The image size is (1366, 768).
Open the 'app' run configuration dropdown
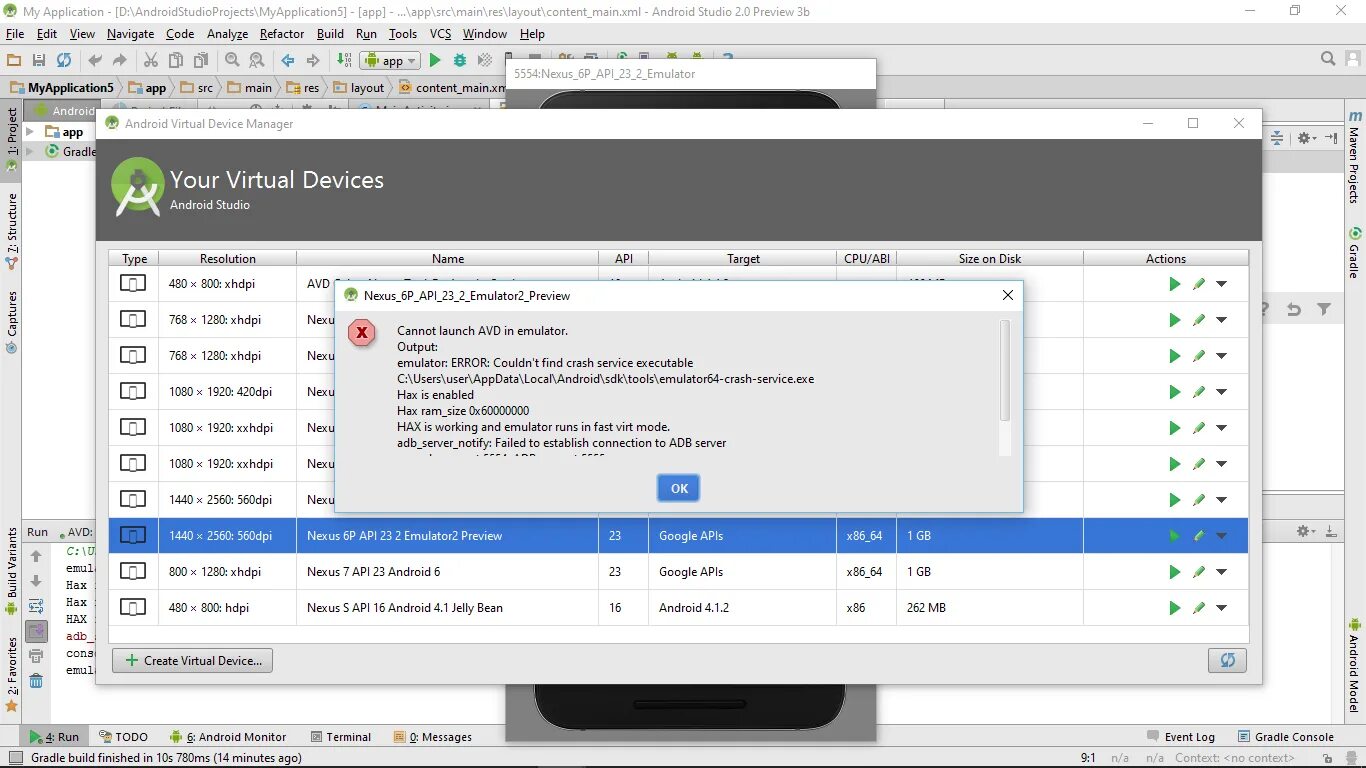coord(390,61)
